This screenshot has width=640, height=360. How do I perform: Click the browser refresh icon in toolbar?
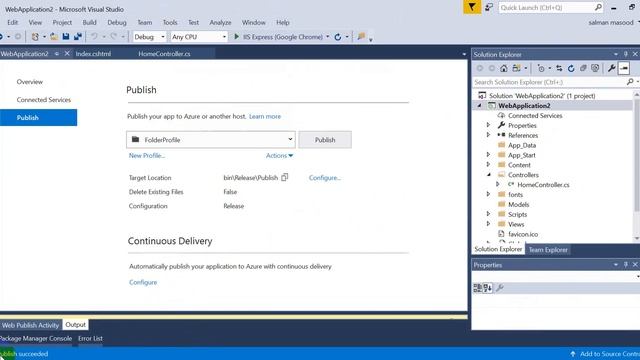(338, 37)
